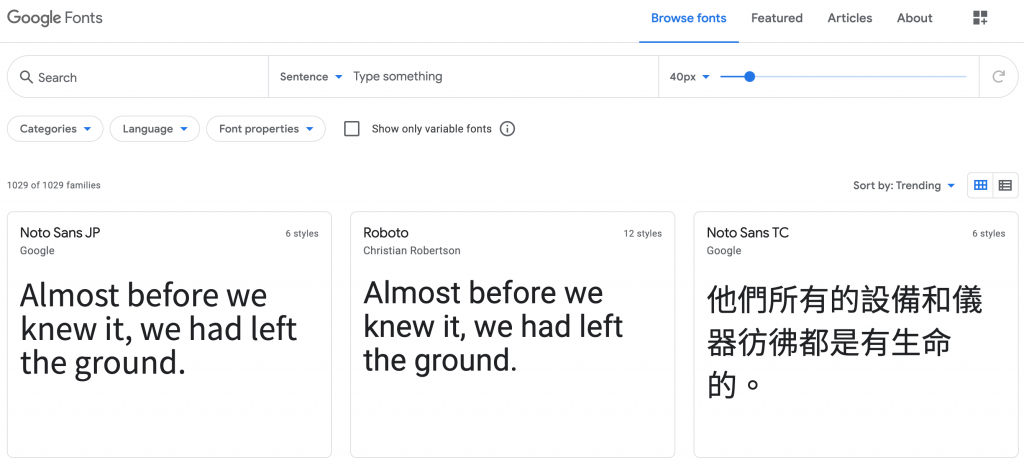Click Google designer under Noto Sans TC

[724, 251]
